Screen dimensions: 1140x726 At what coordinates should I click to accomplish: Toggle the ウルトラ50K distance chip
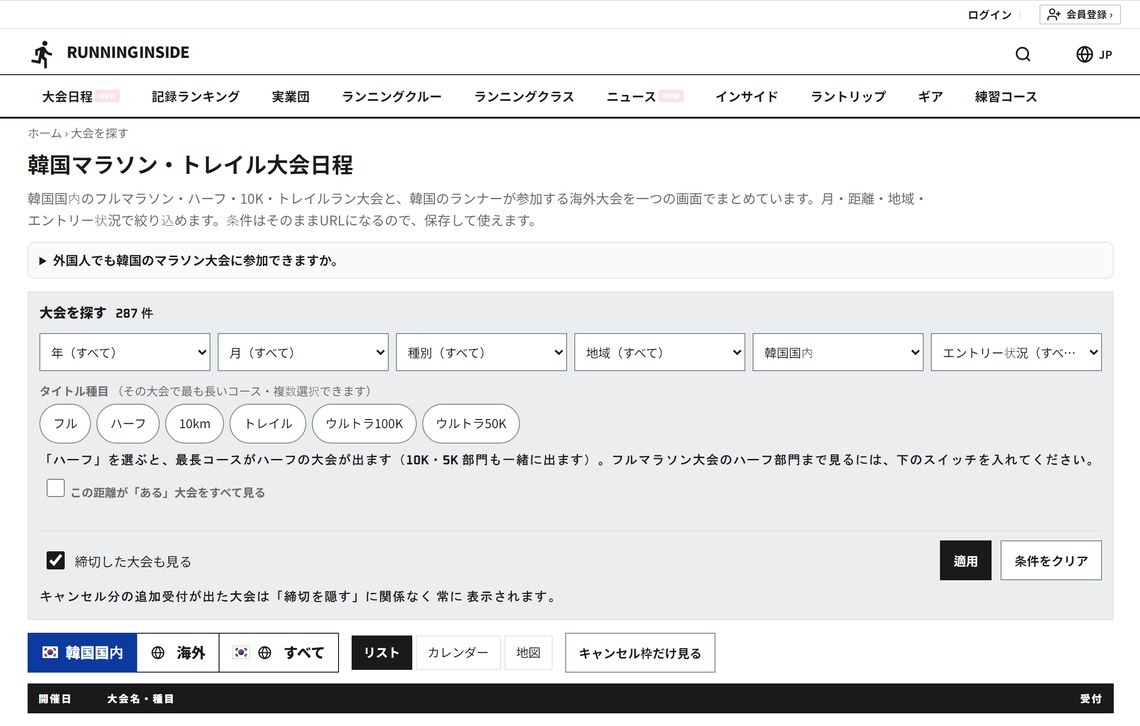(x=471, y=424)
